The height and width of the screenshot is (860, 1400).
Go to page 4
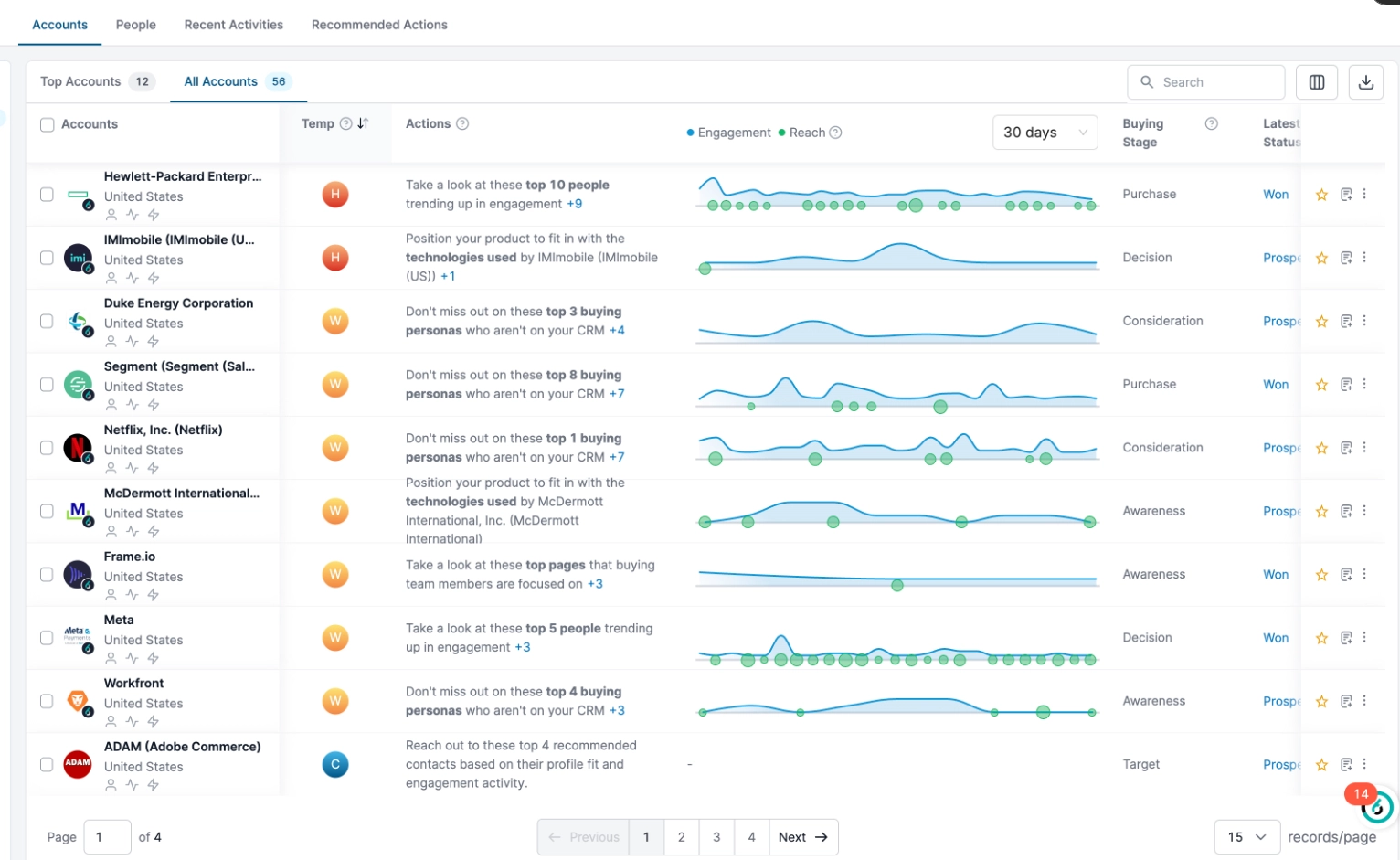[x=752, y=837]
